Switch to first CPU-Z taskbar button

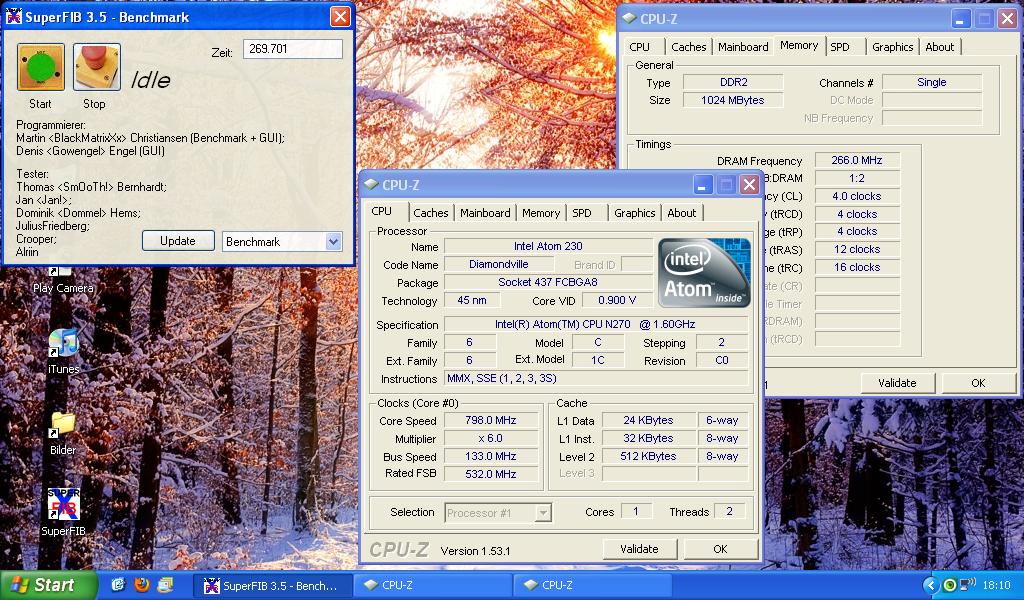432,586
